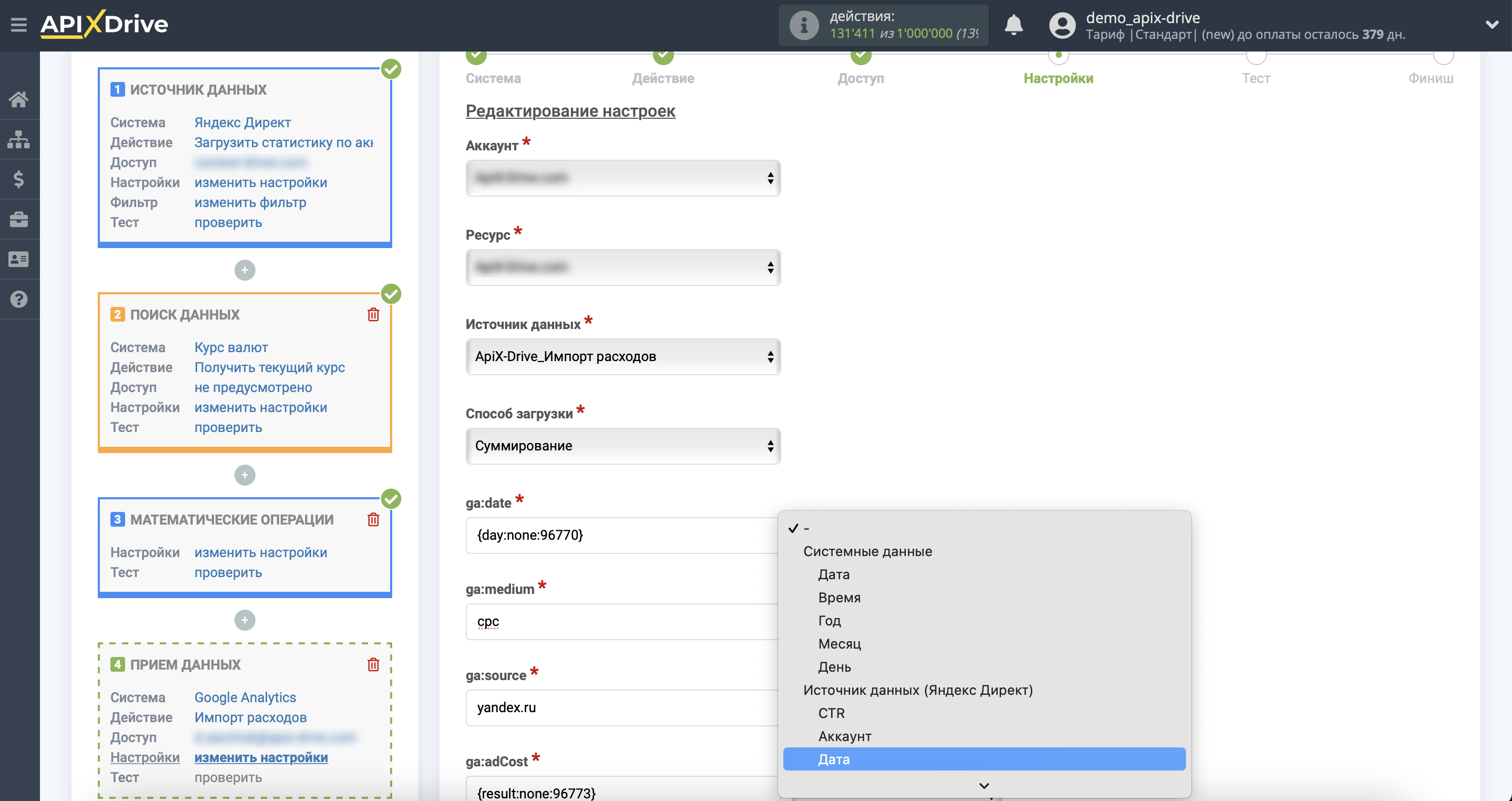Image resolution: width=1512 pixels, height=801 pixels.
Task: Go to the Финиш step
Action: pyautogui.click(x=1431, y=78)
